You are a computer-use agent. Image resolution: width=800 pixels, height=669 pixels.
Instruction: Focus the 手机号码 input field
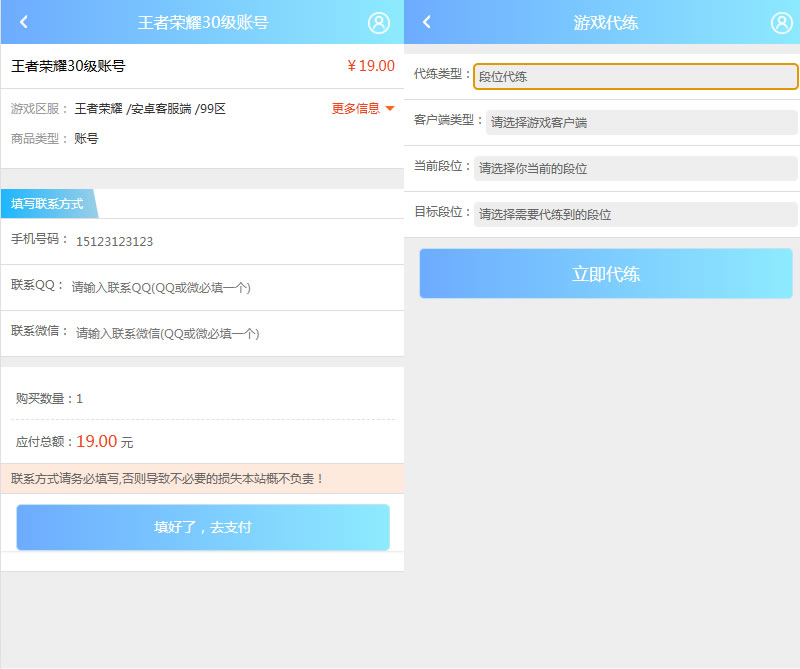(235, 241)
